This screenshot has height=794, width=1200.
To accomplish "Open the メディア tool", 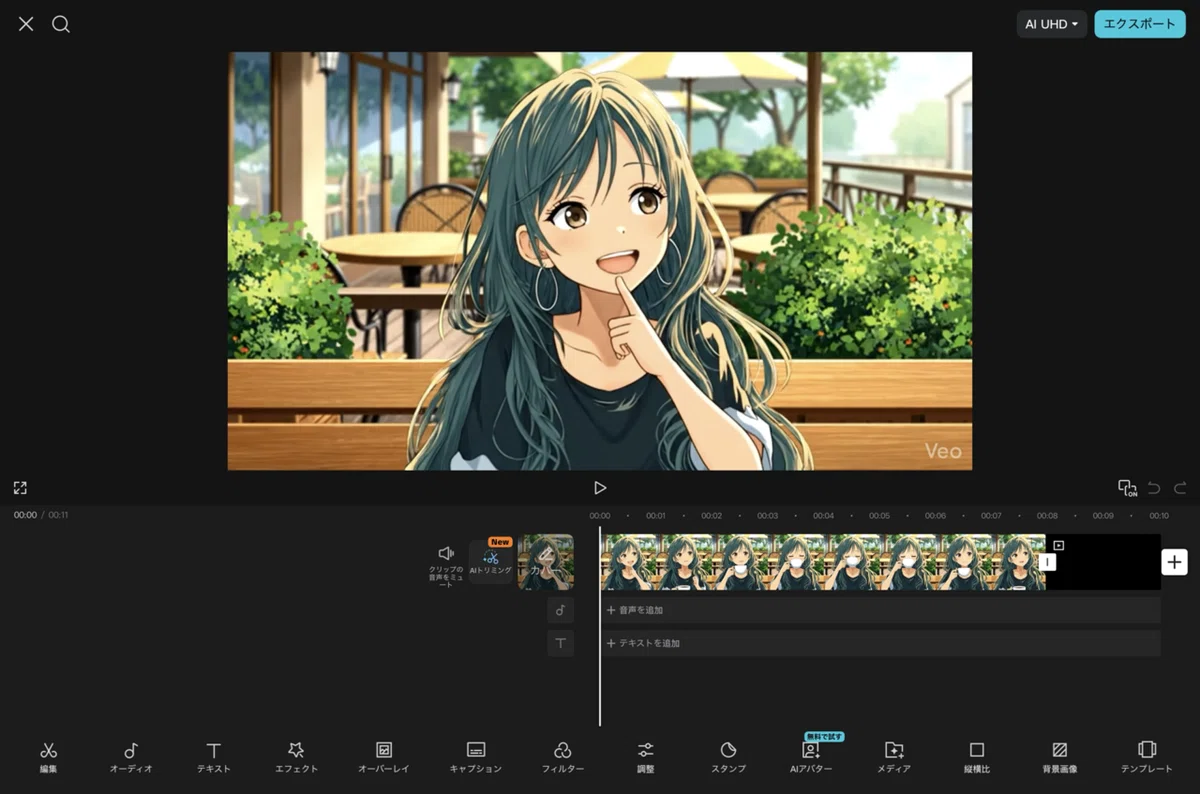I will pos(894,758).
